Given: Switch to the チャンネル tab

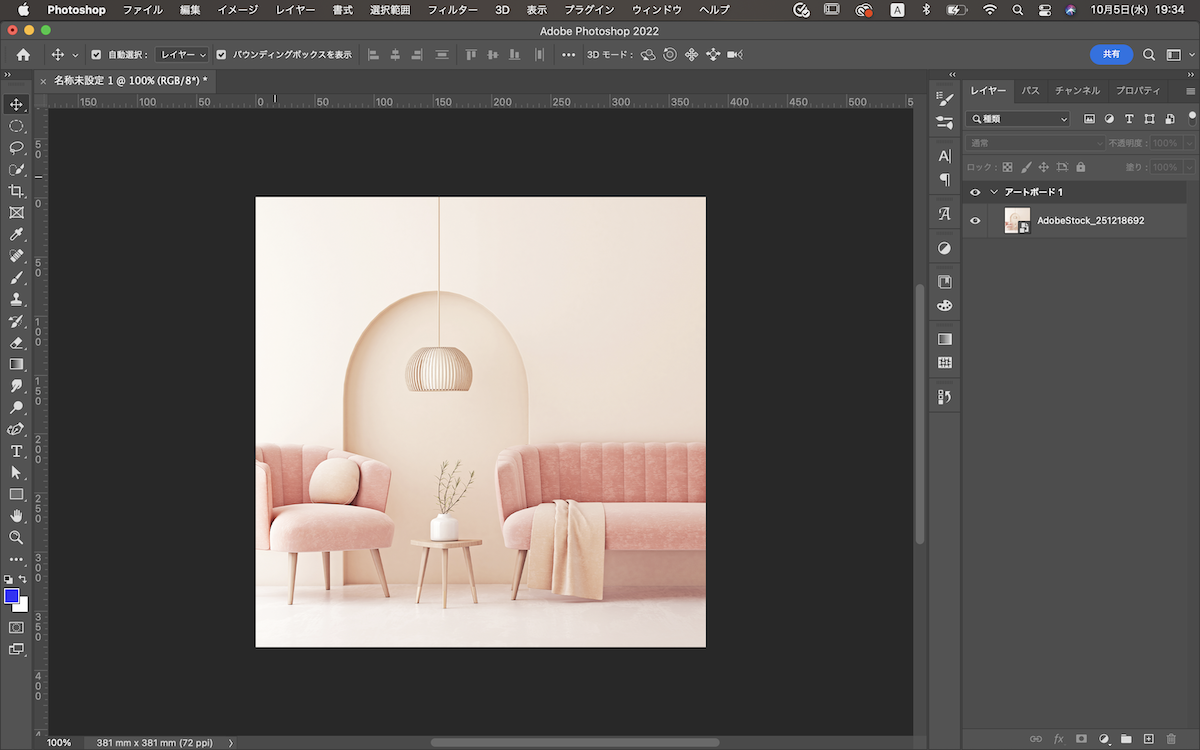Looking at the screenshot, I should [1077, 91].
